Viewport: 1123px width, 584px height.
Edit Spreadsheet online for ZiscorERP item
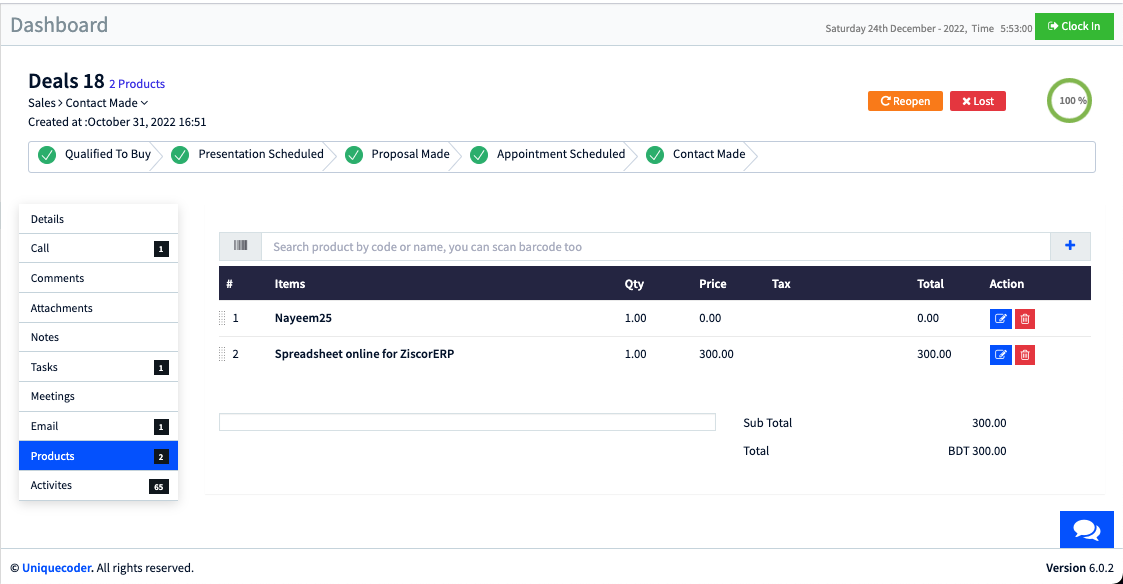click(x=1000, y=355)
